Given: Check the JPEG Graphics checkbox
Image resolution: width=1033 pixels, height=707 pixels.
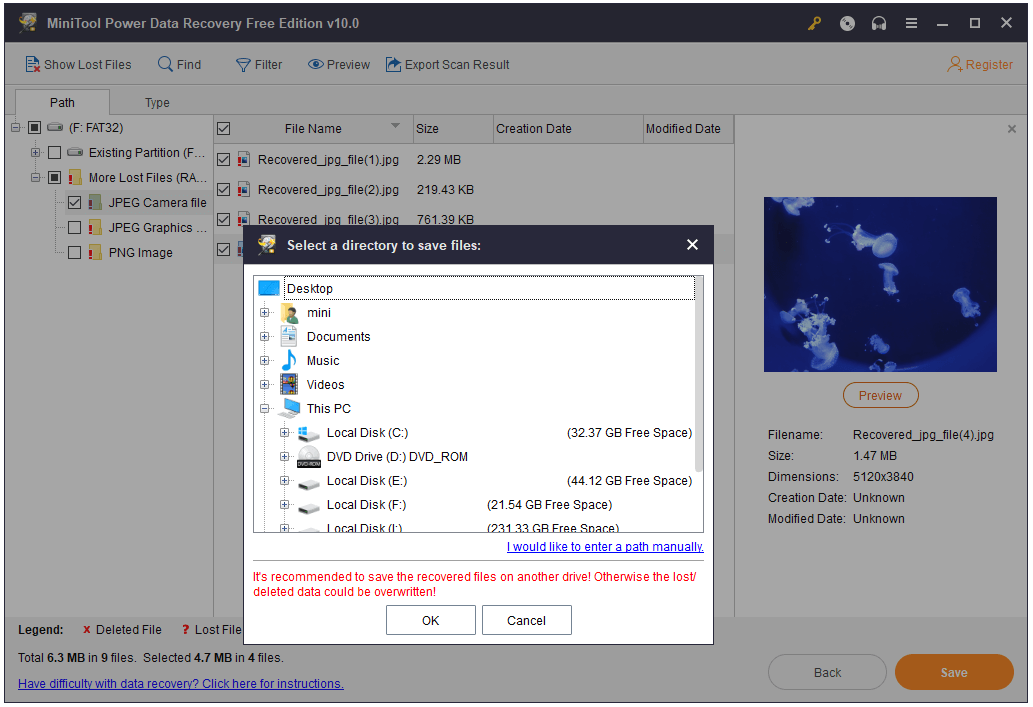Looking at the screenshot, I should click(x=74, y=228).
